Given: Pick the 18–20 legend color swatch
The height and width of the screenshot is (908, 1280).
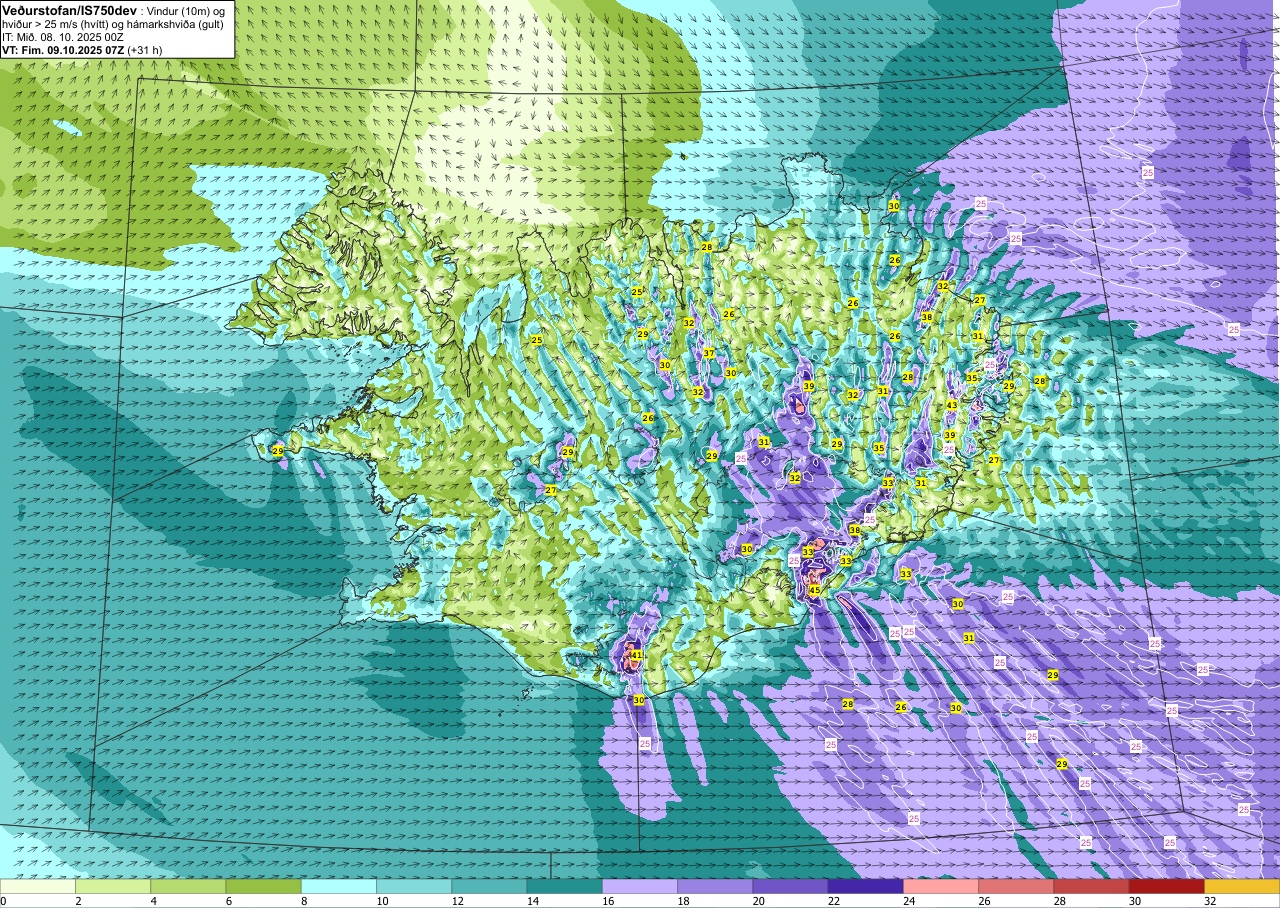Looking at the screenshot, I should click(715, 887).
